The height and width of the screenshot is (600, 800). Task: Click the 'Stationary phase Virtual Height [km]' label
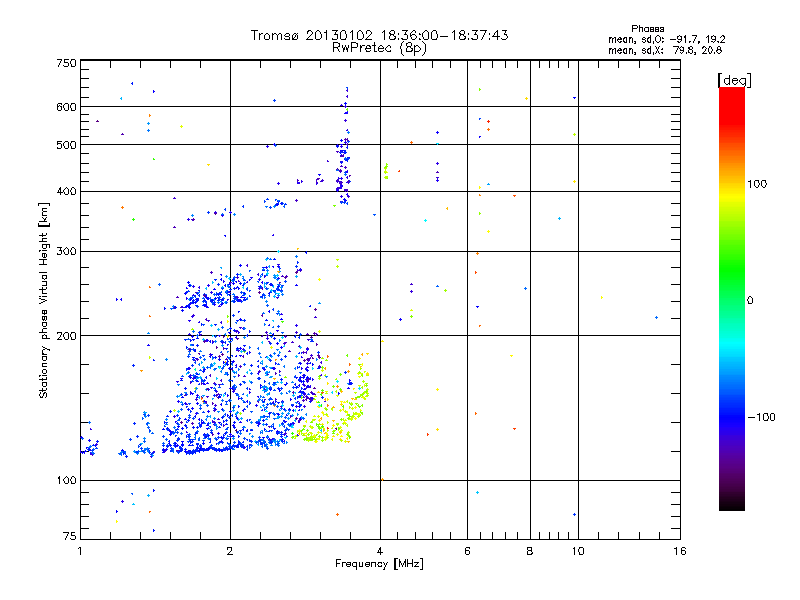click(x=44, y=301)
